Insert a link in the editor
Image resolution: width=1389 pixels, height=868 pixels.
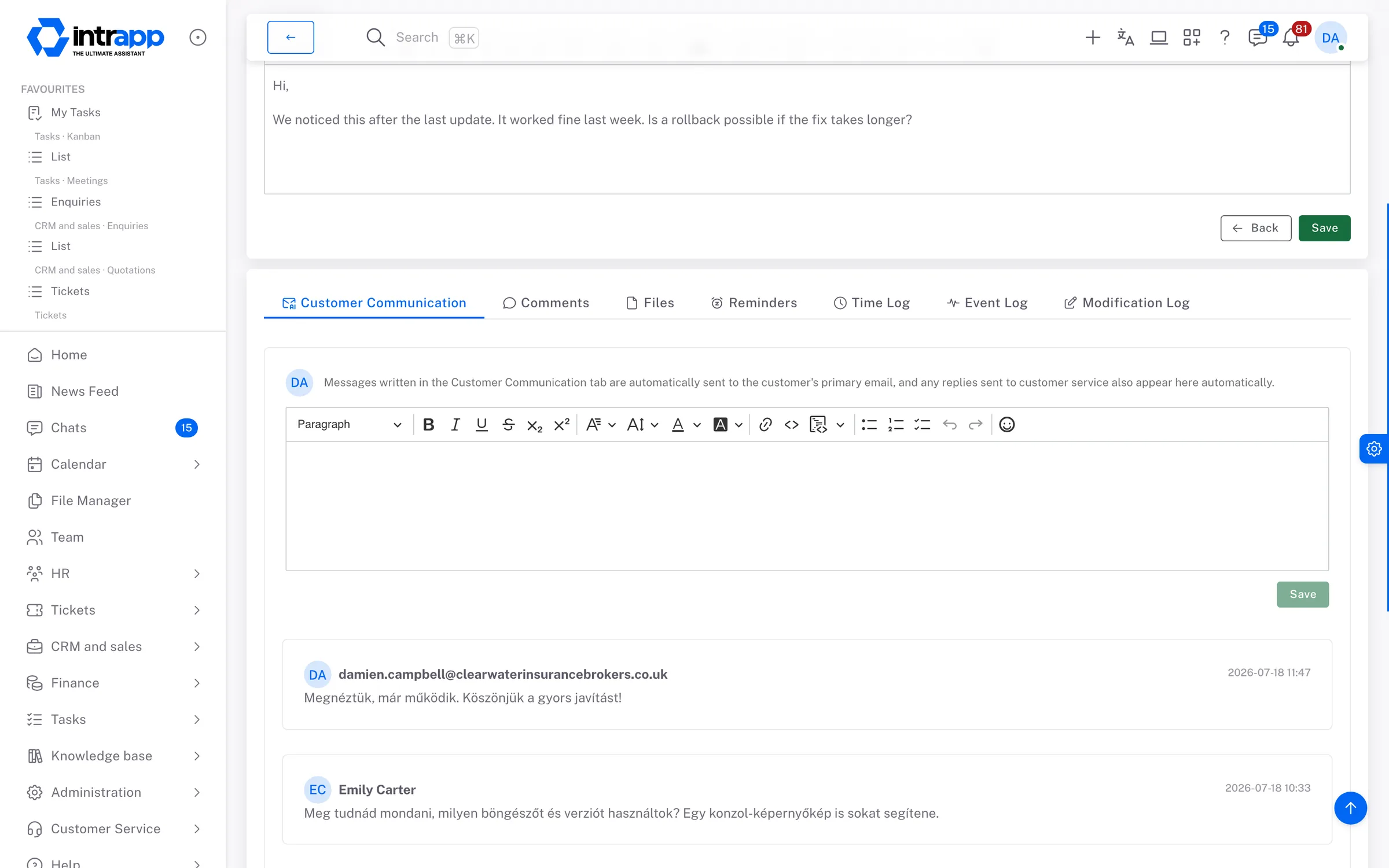point(765,425)
